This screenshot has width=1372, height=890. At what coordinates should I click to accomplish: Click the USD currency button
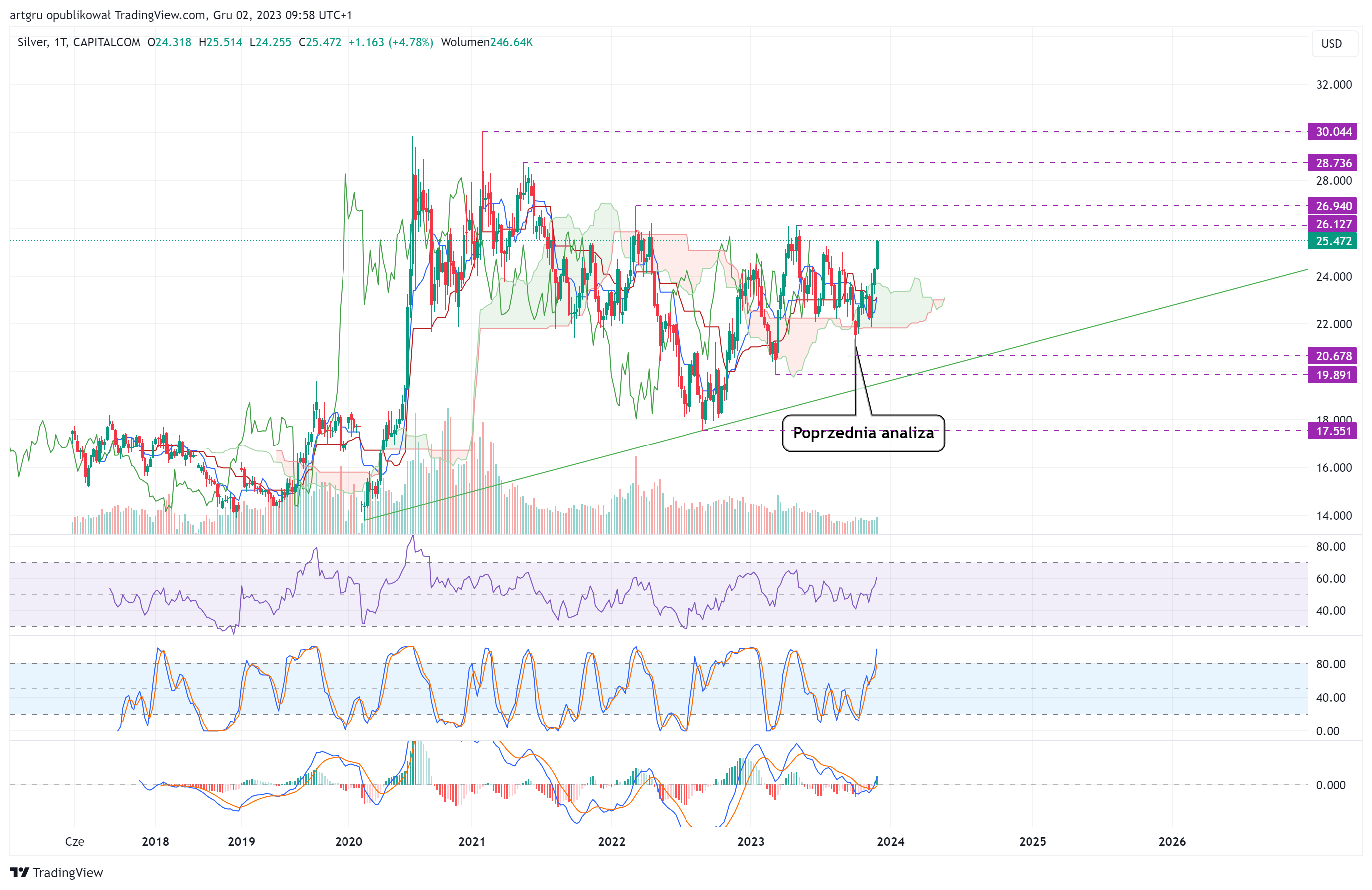1334,44
